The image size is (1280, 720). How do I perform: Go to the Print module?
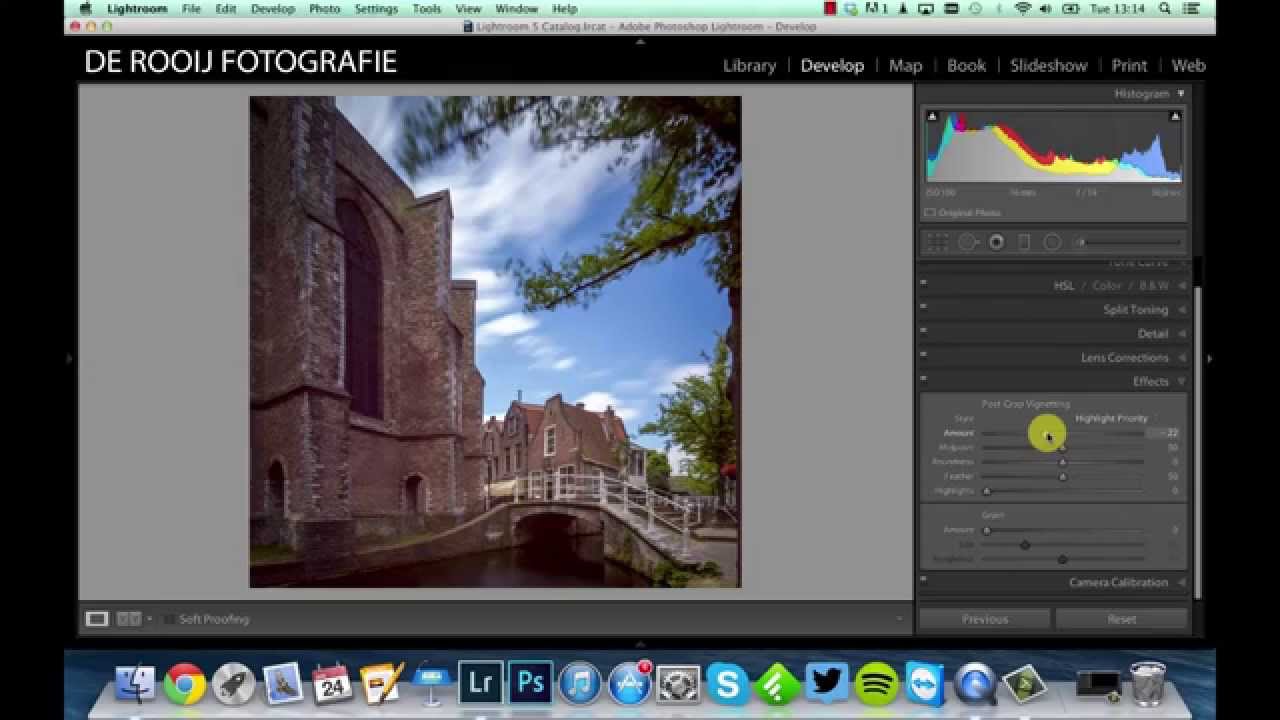tap(1129, 65)
